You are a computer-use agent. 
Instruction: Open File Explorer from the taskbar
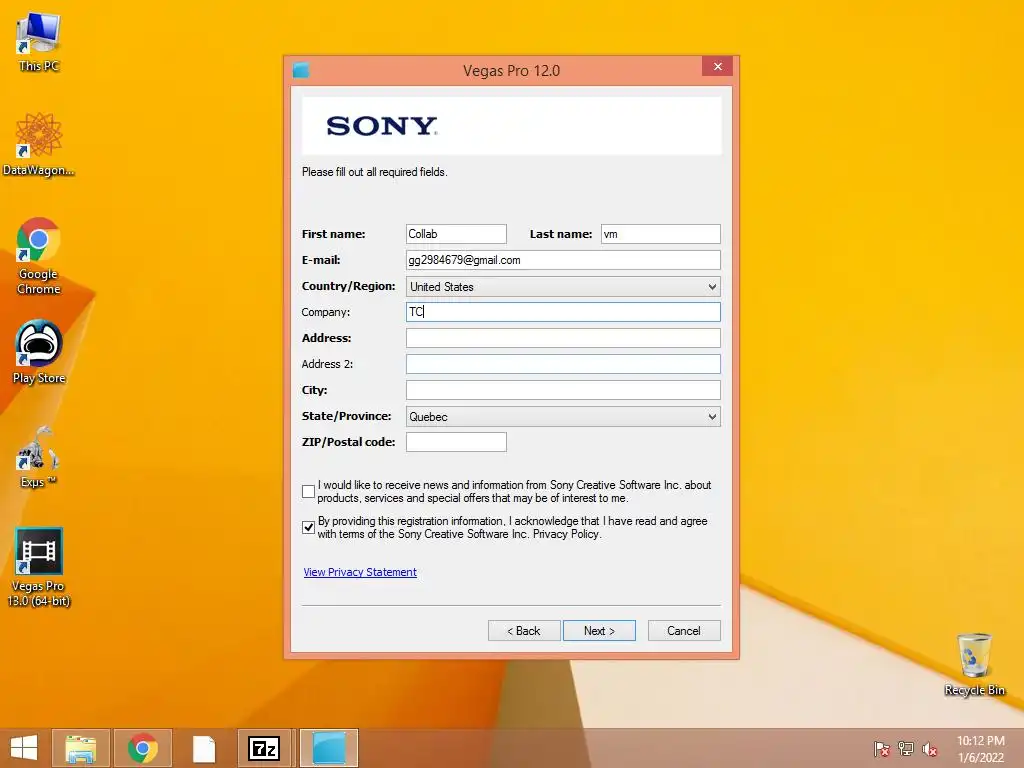(x=81, y=748)
